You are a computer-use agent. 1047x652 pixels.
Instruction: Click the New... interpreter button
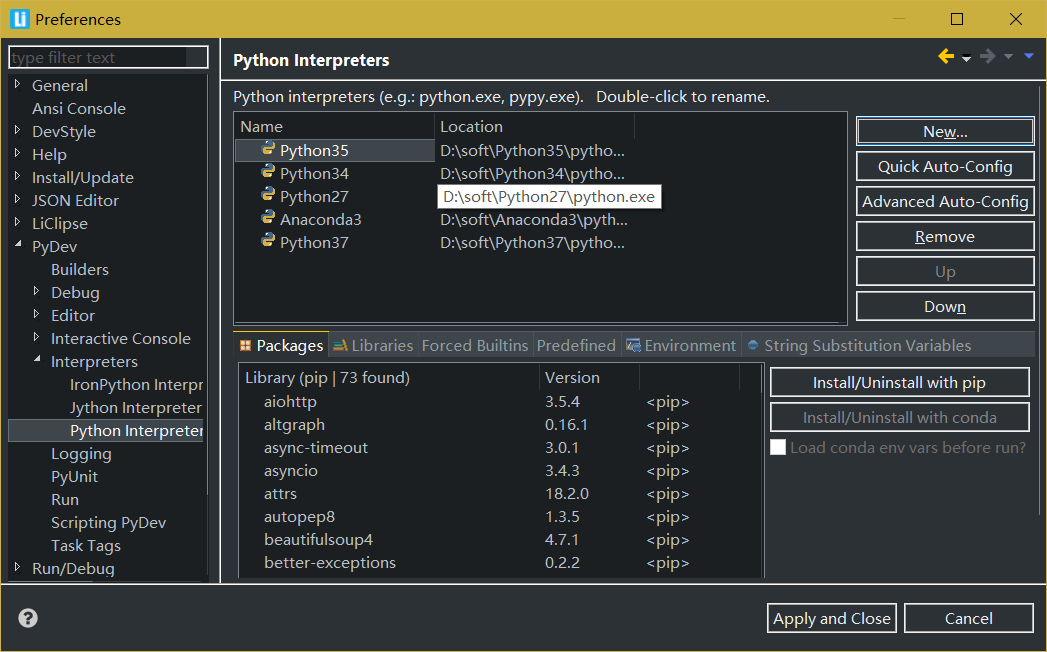coord(945,132)
